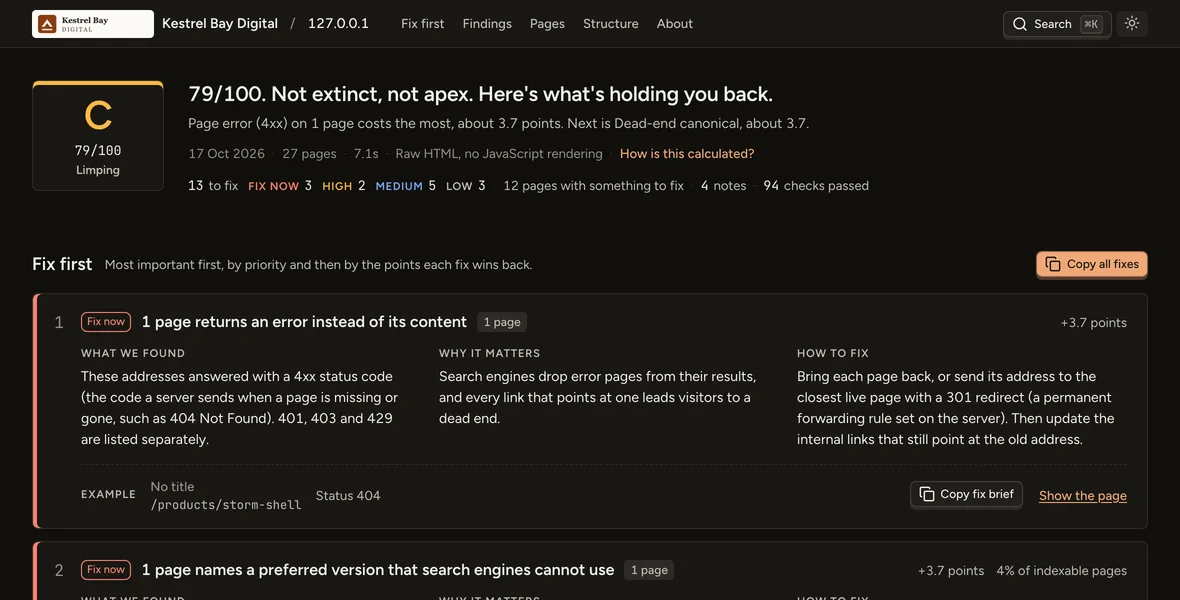Click the "Kestrel Bay Digital" site name text
This screenshot has width=1180, height=600.
(220, 24)
